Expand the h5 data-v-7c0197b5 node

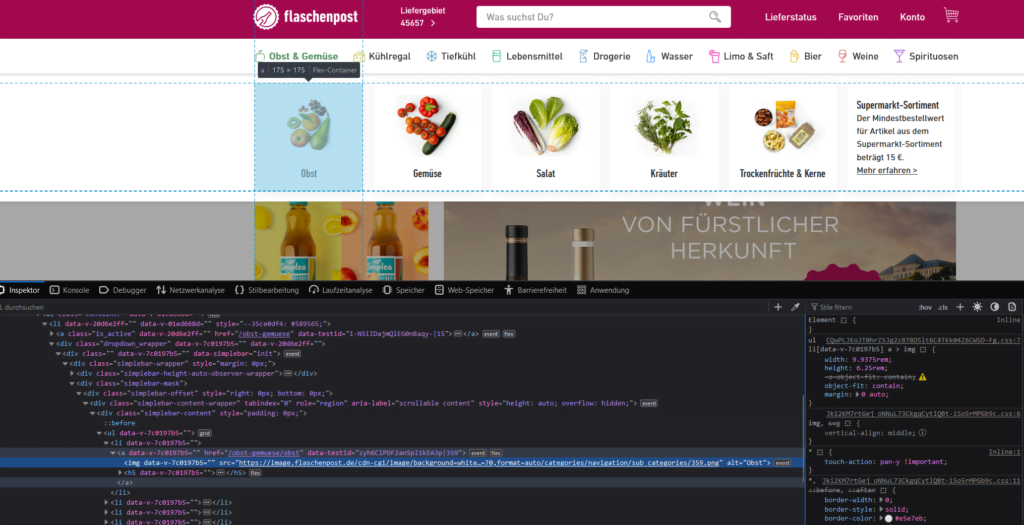(120, 473)
